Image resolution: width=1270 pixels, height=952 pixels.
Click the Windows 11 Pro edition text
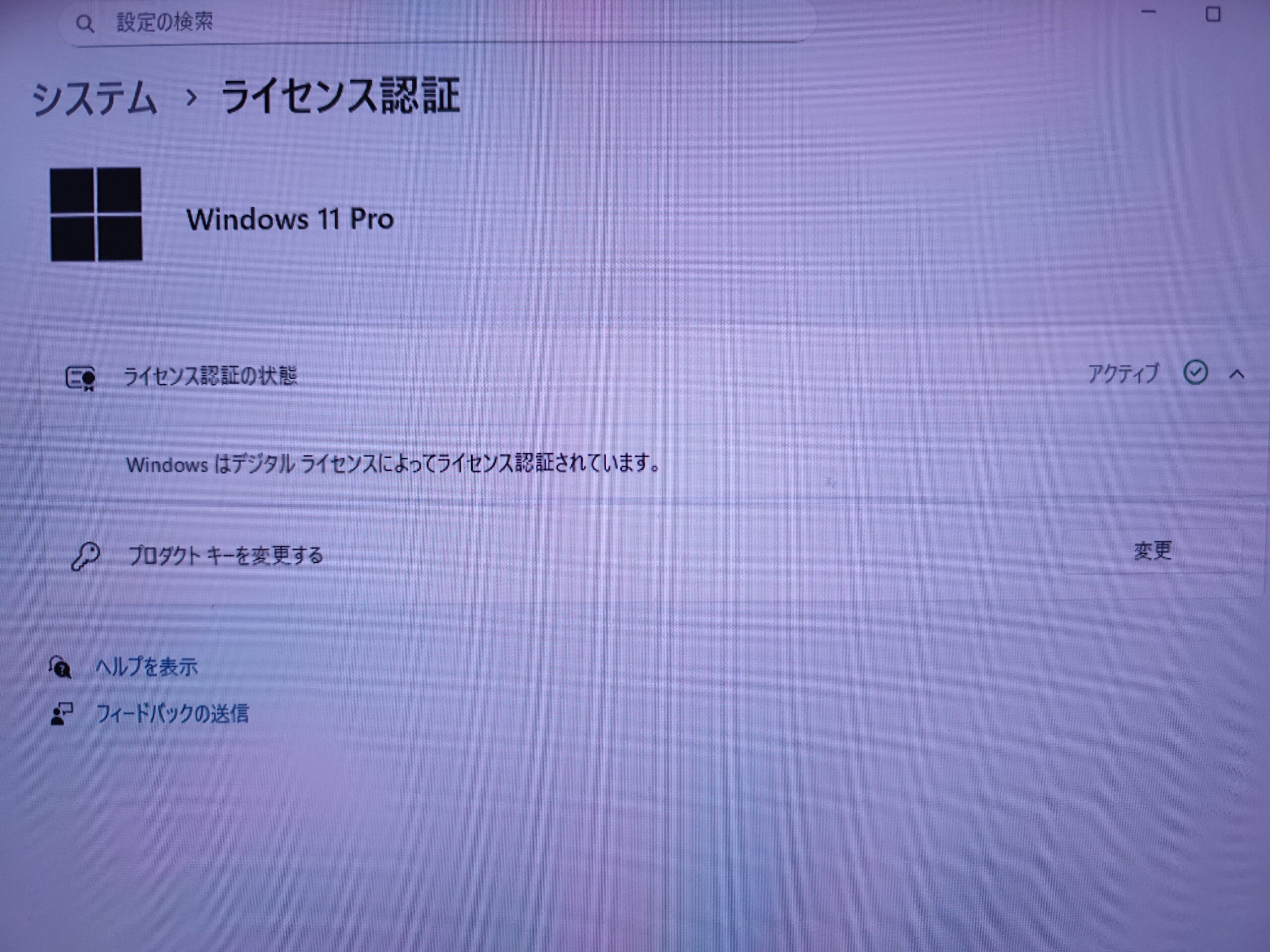click(290, 219)
